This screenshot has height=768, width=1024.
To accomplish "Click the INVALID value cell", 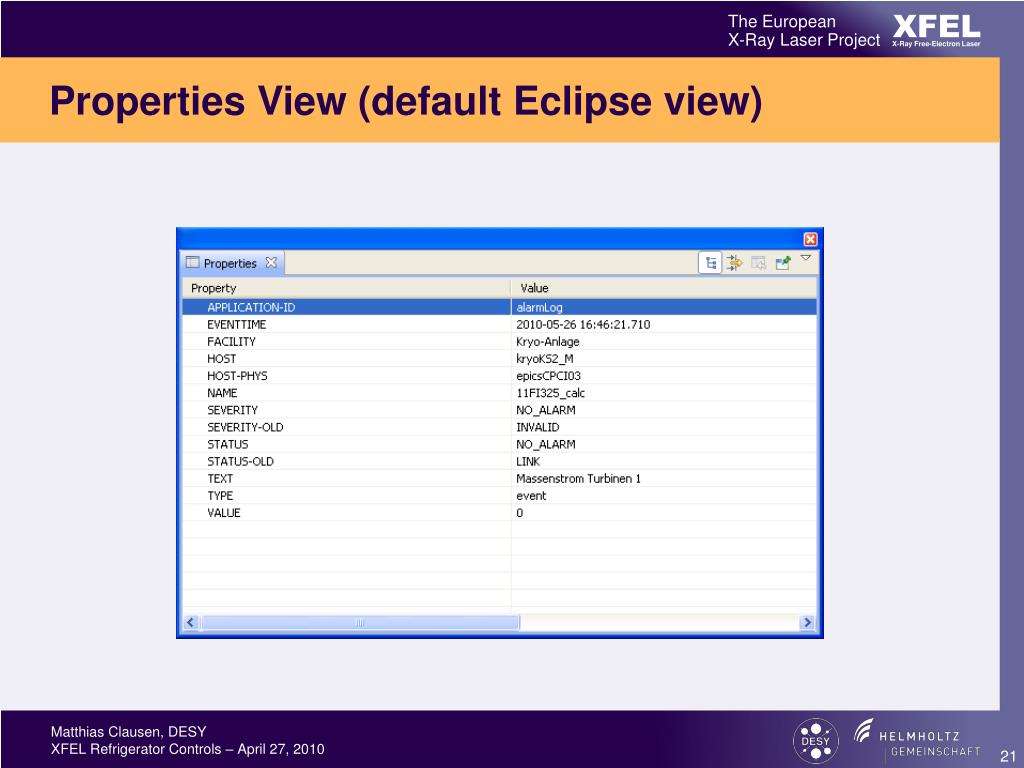I will [x=664, y=427].
